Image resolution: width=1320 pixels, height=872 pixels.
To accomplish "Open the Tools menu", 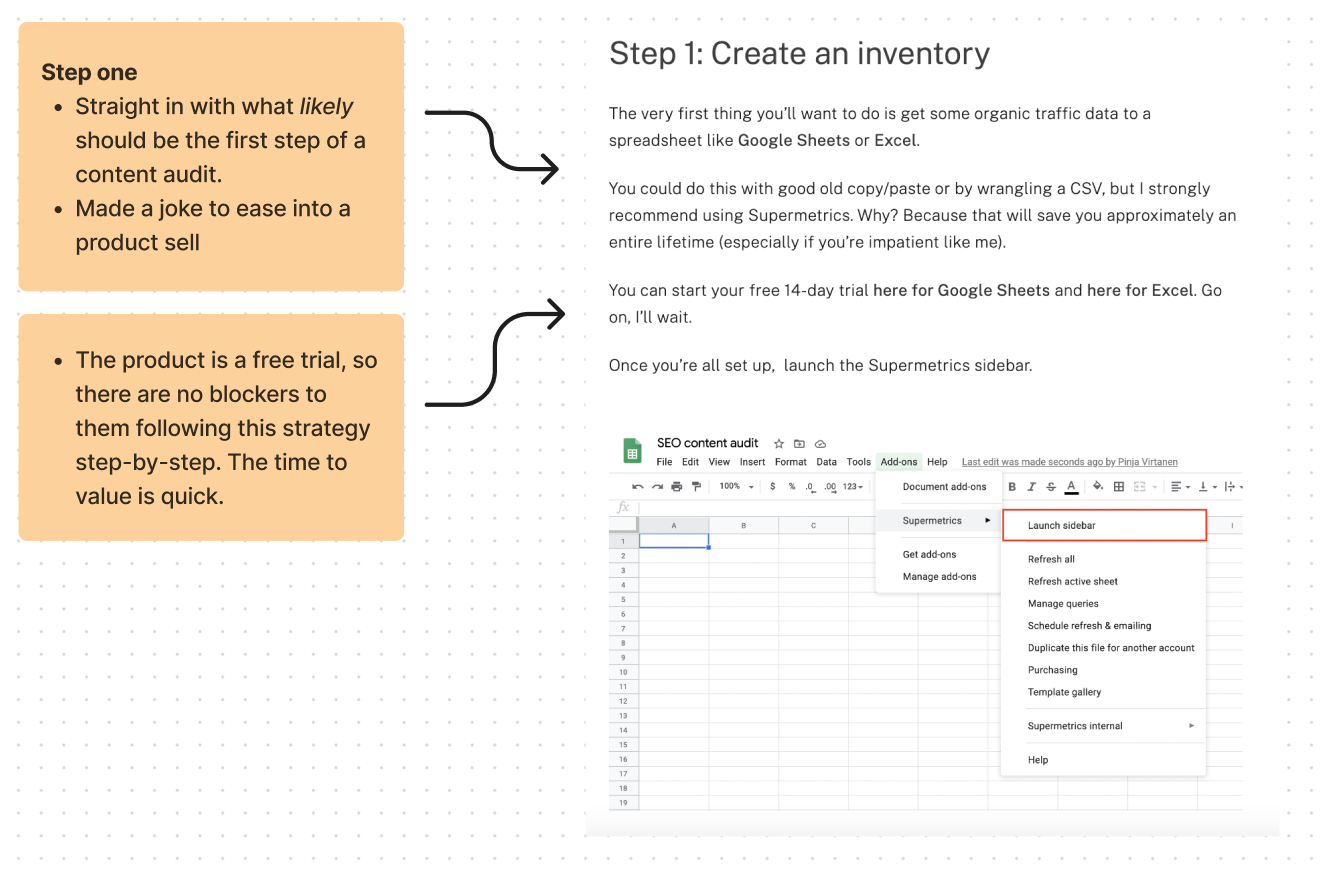I will pos(858,462).
